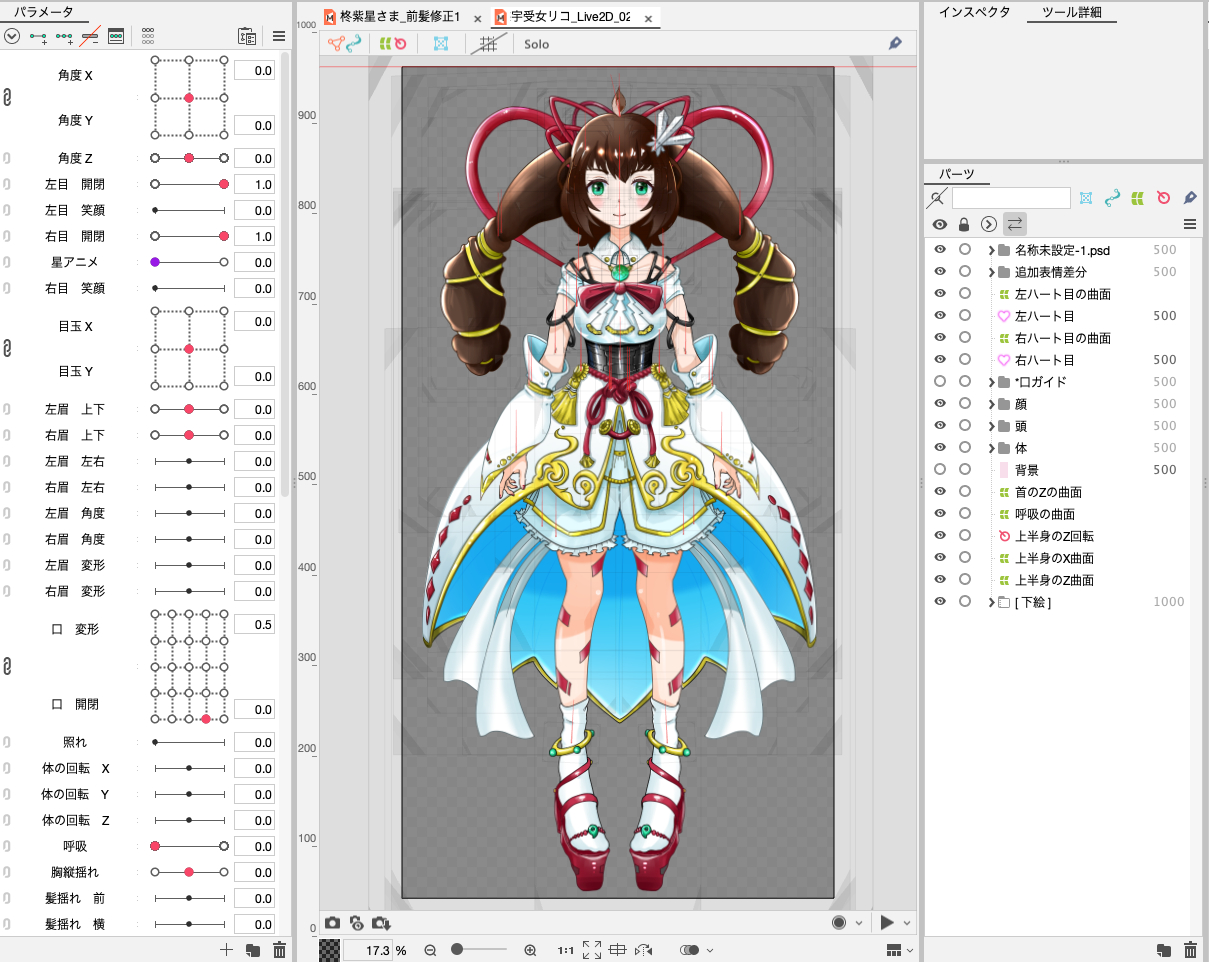Toggle visibility of 背景 layer
Image resolution: width=1209 pixels, height=962 pixels.
pyautogui.click(x=940, y=470)
